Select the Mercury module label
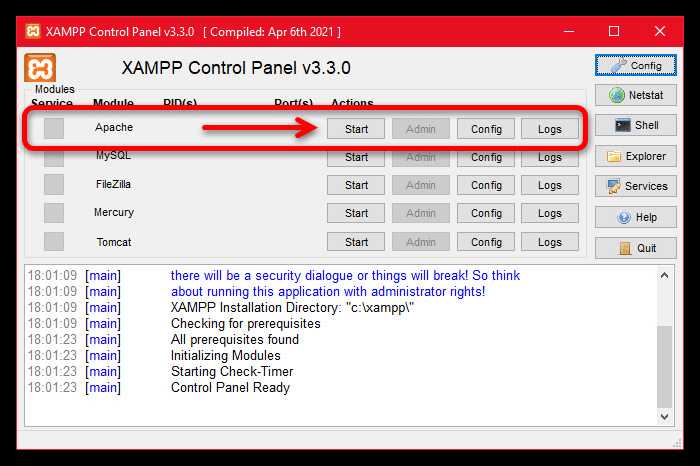The height and width of the screenshot is (466, 700). (114, 212)
